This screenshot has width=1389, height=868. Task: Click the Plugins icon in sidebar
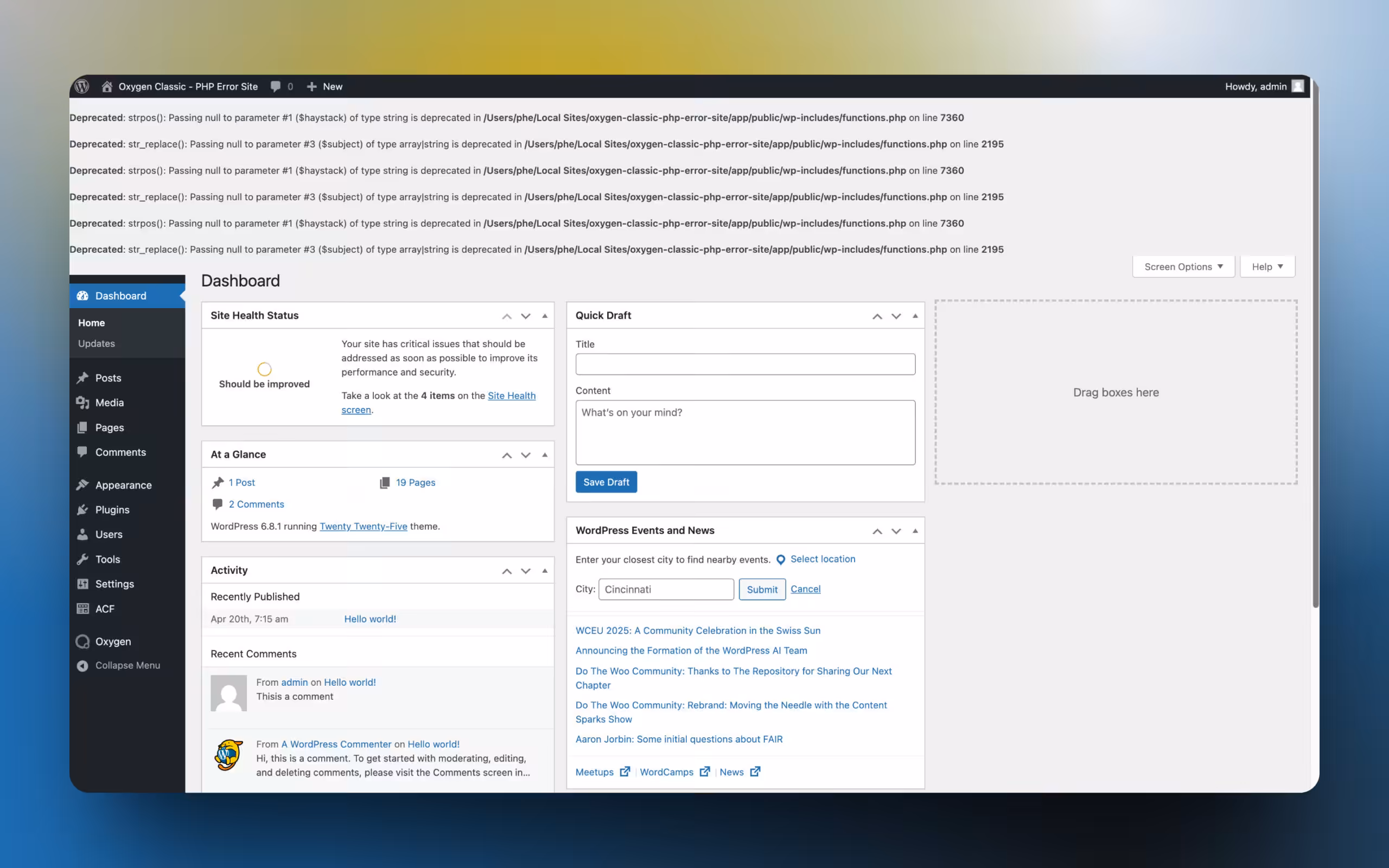coord(82,510)
